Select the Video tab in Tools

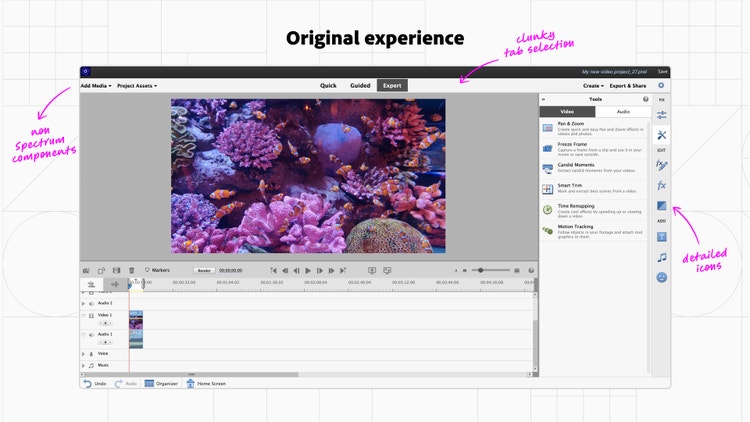[x=567, y=111]
